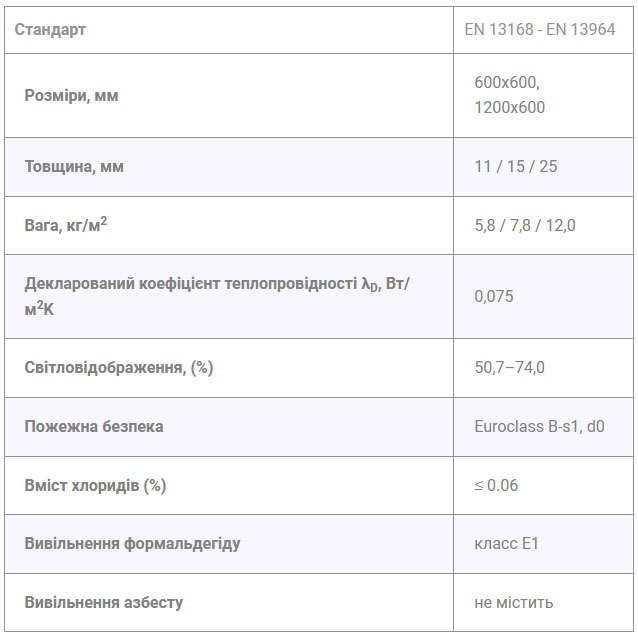Click the 'Товщина, мм' label

coord(74,166)
